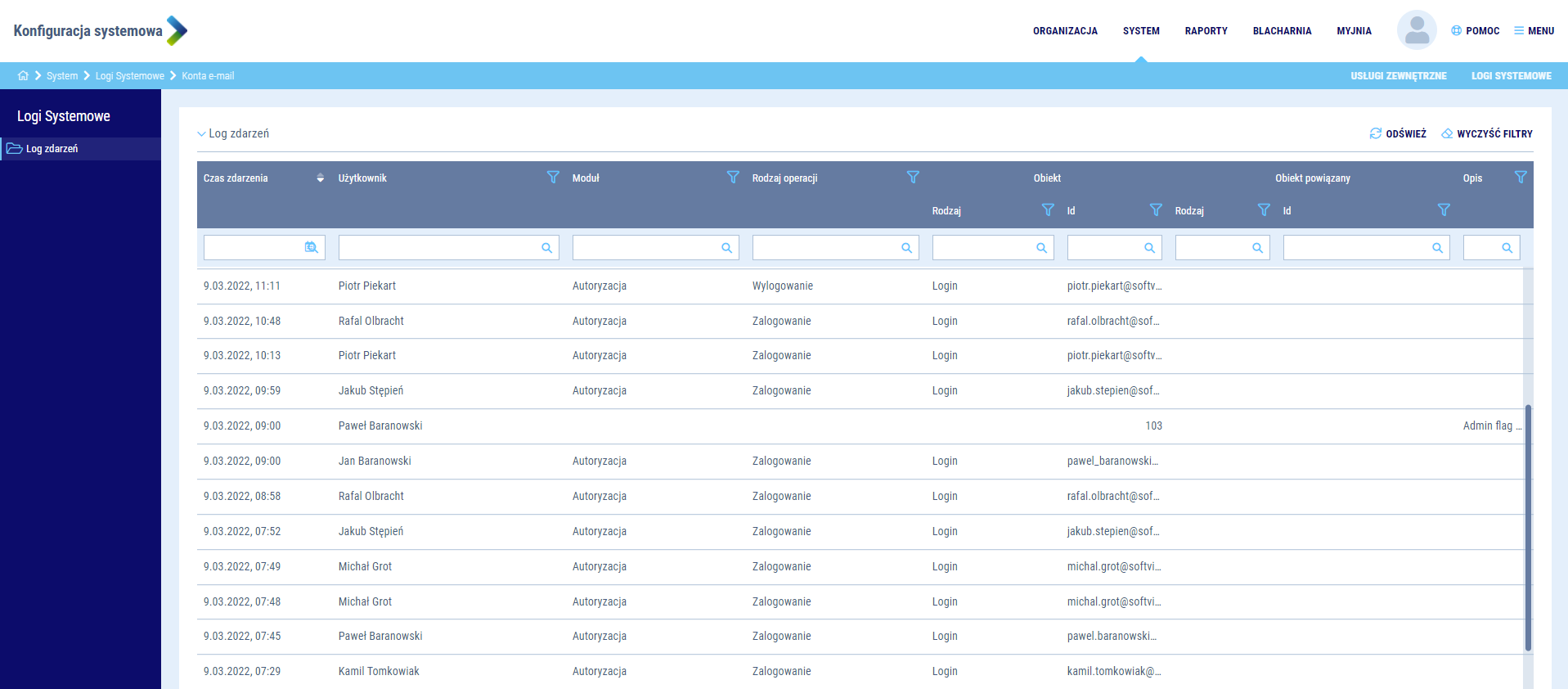This screenshot has width=1568, height=689.
Task: Click search icon in Użytkownik filter field
Action: 546,248
